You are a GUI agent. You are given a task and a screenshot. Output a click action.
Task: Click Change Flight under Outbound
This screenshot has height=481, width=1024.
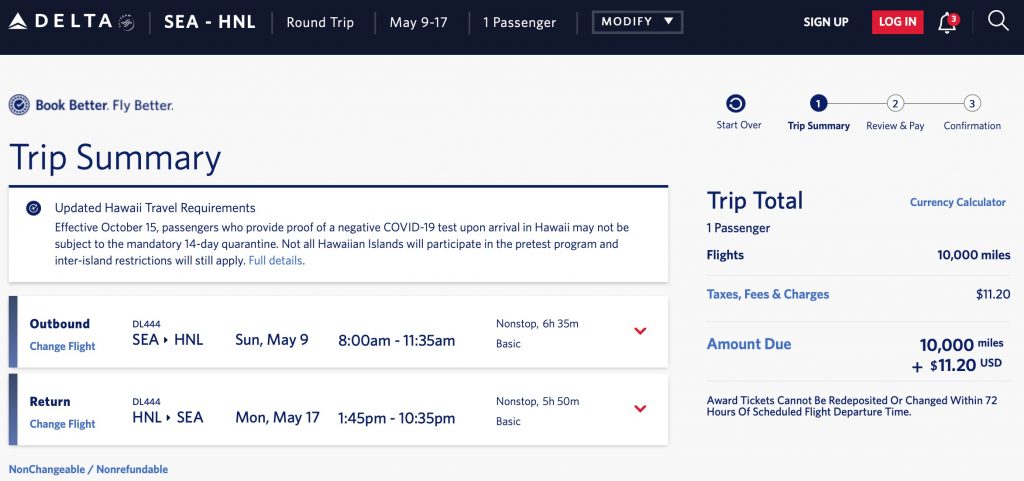point(62,346)
